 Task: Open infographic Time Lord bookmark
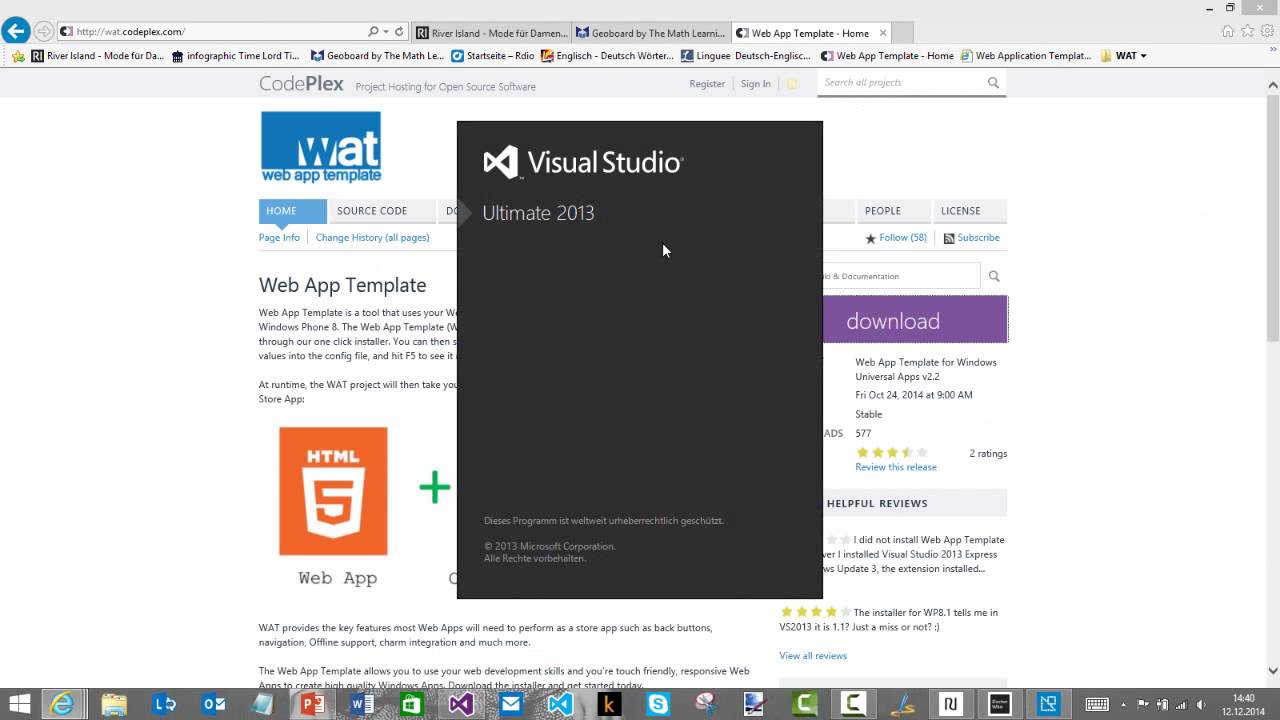point(236,56)
